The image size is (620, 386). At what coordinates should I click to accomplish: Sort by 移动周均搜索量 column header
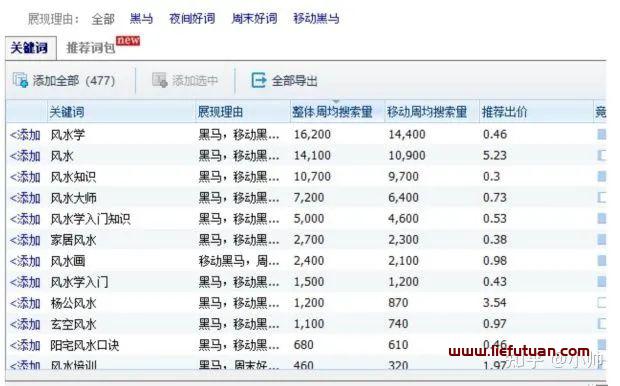coord(427,112)
